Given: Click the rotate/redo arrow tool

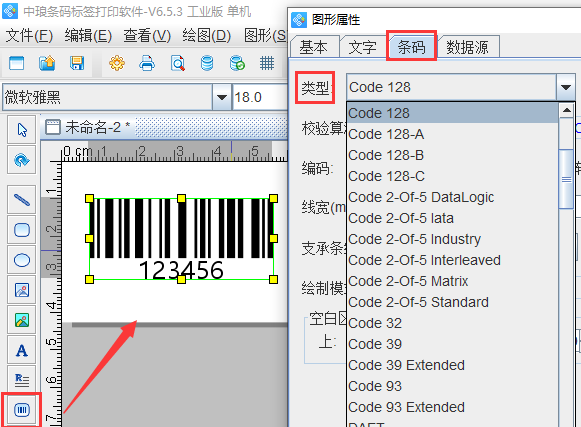Looking at the screenshot, I should 22,160.
